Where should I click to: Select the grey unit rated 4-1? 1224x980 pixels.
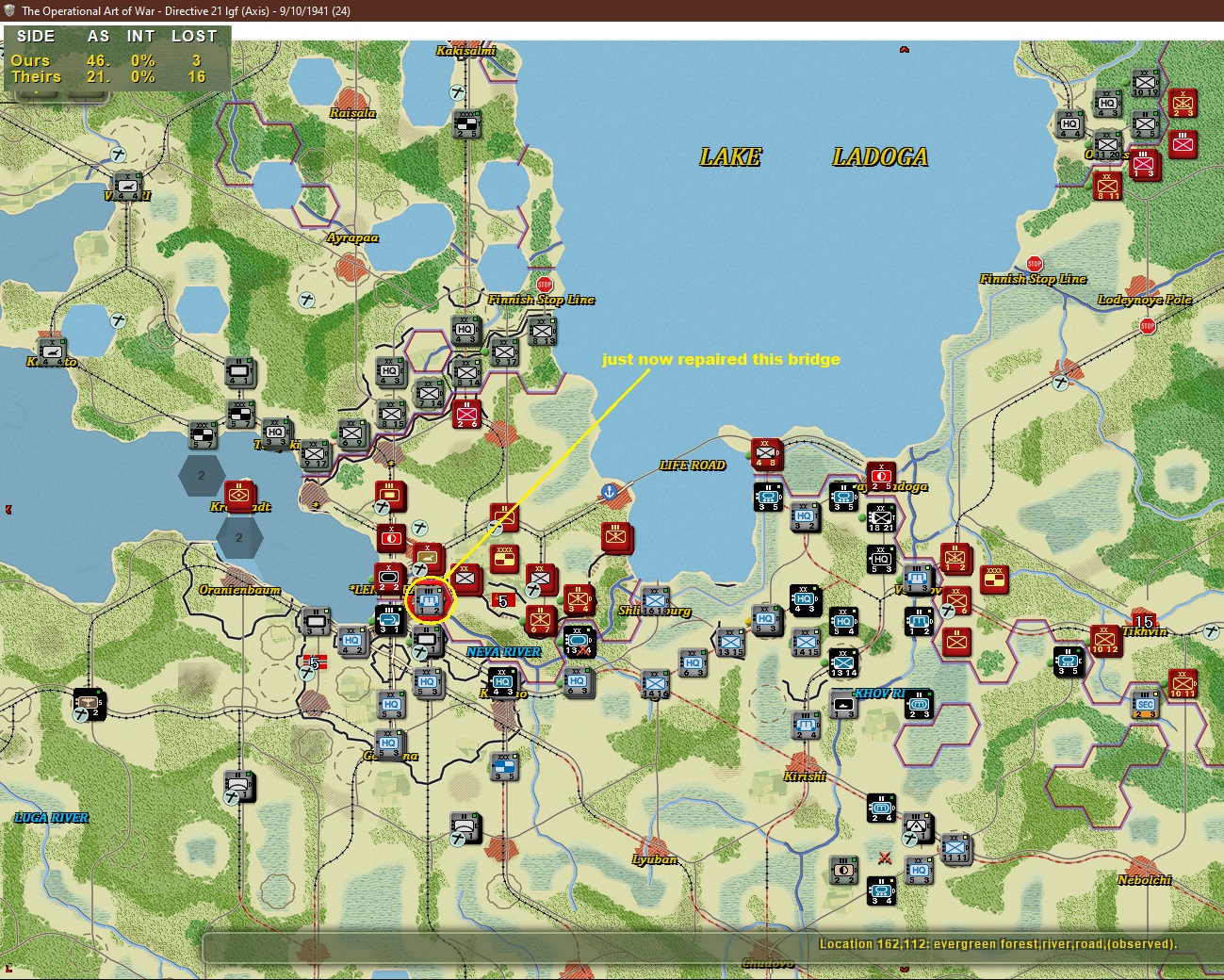(x=240, y=372)
